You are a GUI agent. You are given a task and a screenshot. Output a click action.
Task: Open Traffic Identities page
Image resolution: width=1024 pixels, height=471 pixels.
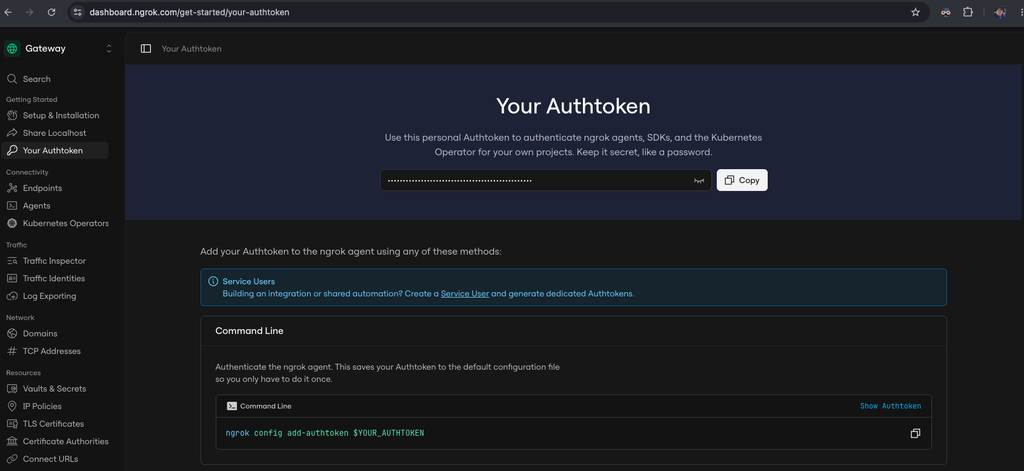pos(54,278)
